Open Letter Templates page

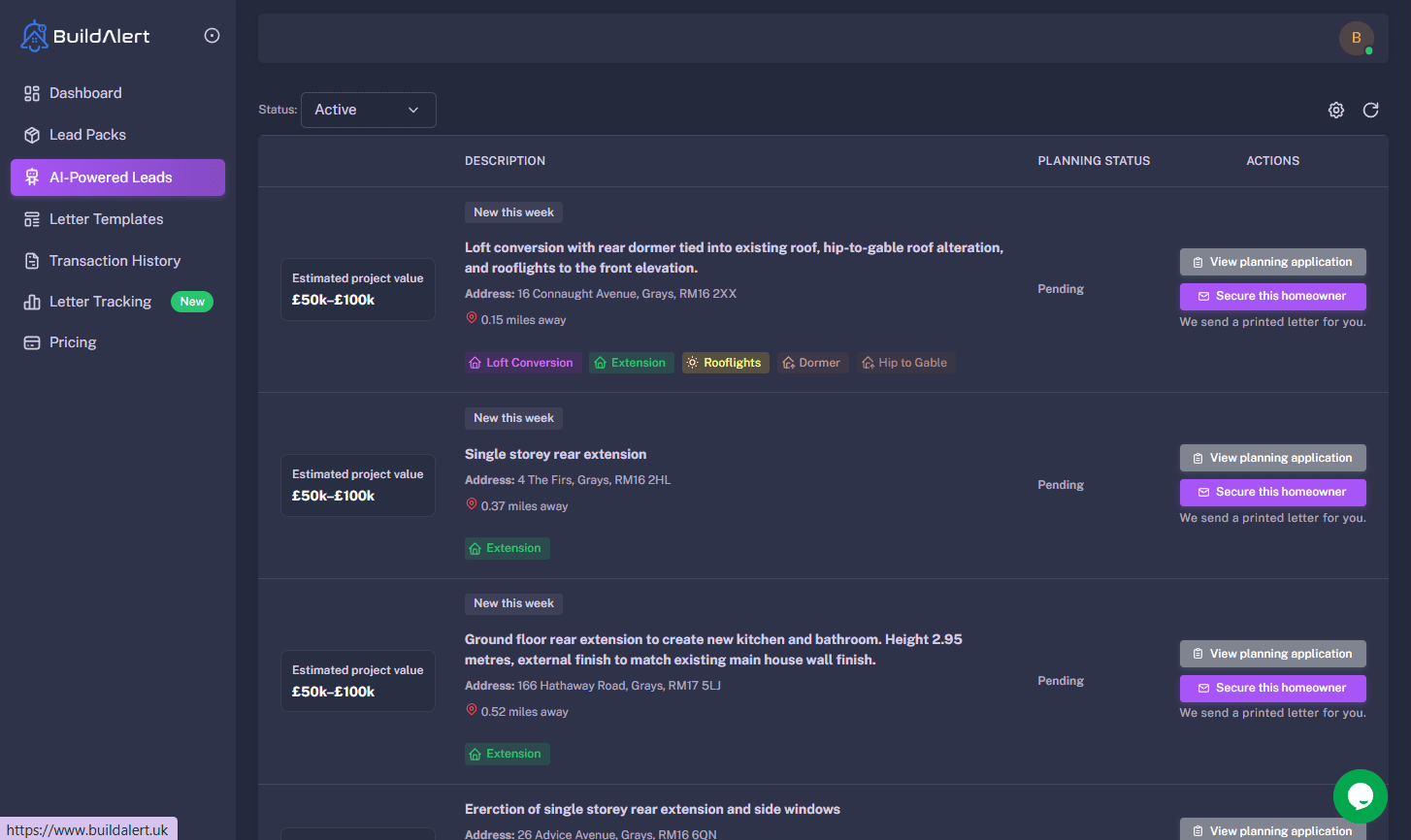pos(106,219)
